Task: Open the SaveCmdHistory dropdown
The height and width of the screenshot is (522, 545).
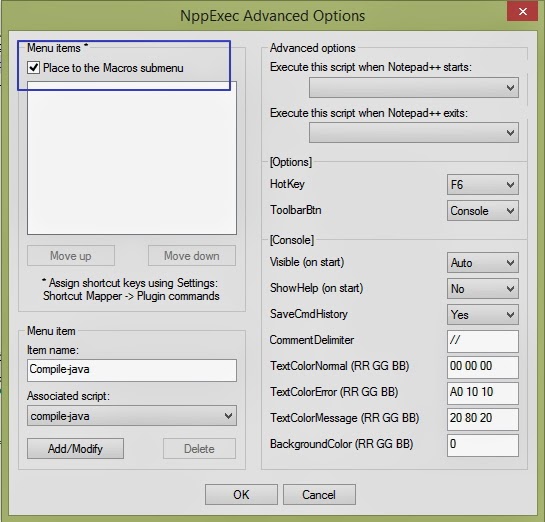Action: pos(482,315)
